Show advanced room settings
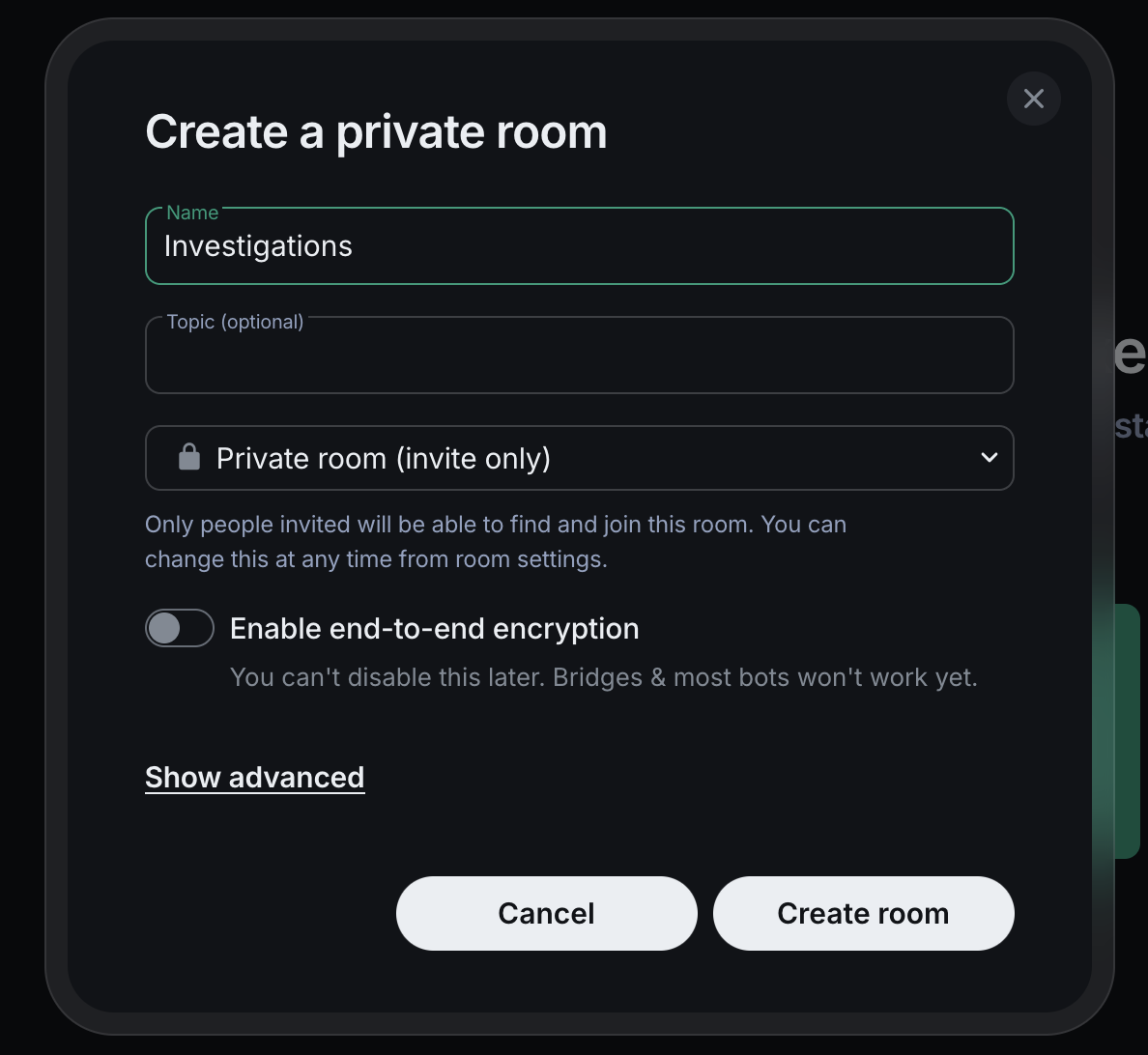Screen dimensions: 1148x1055 click(254, 777)
